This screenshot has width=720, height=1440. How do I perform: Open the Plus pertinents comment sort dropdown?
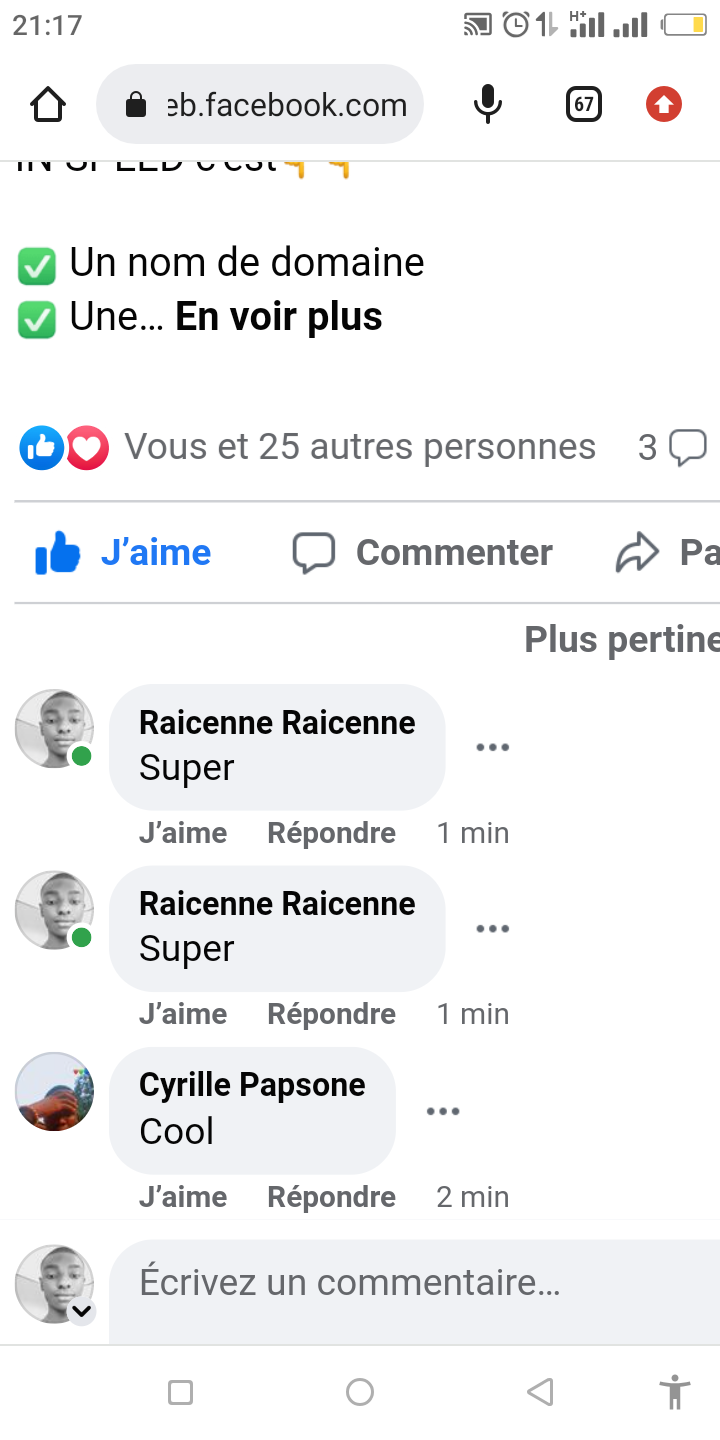pos(622,640)
